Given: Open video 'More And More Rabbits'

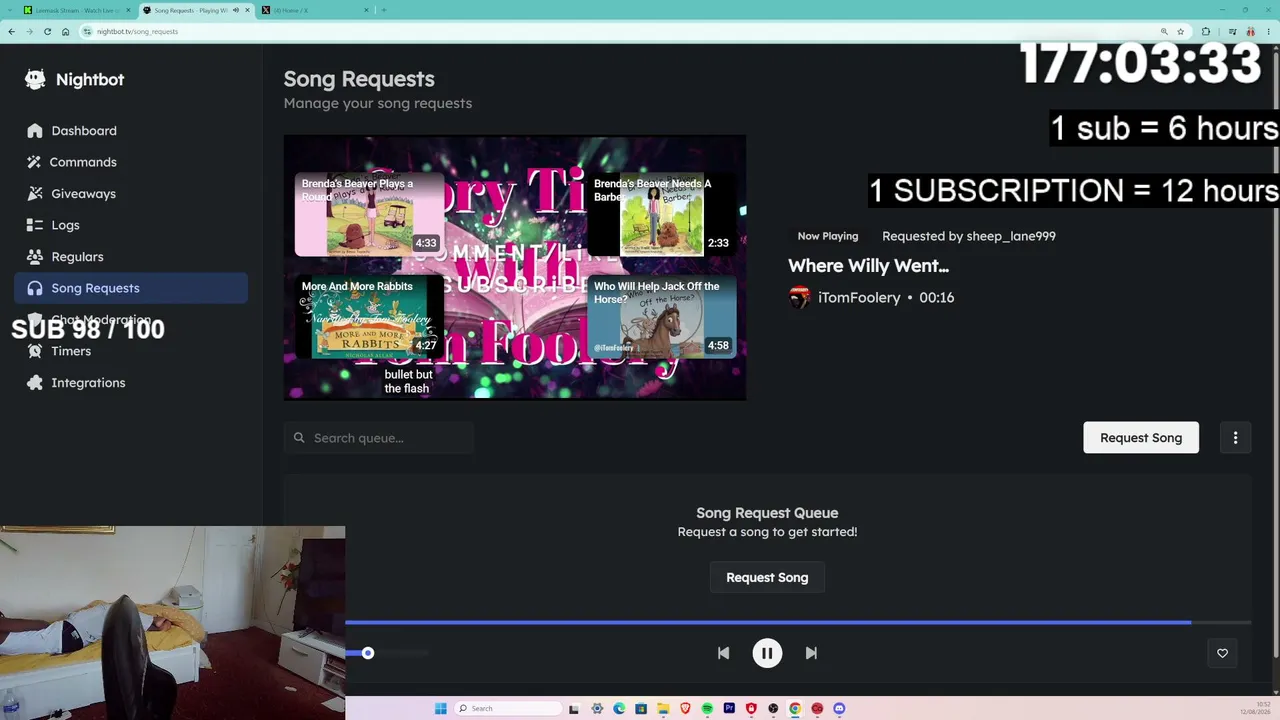Looking at the screenshot, I should [x=369, y=316].
